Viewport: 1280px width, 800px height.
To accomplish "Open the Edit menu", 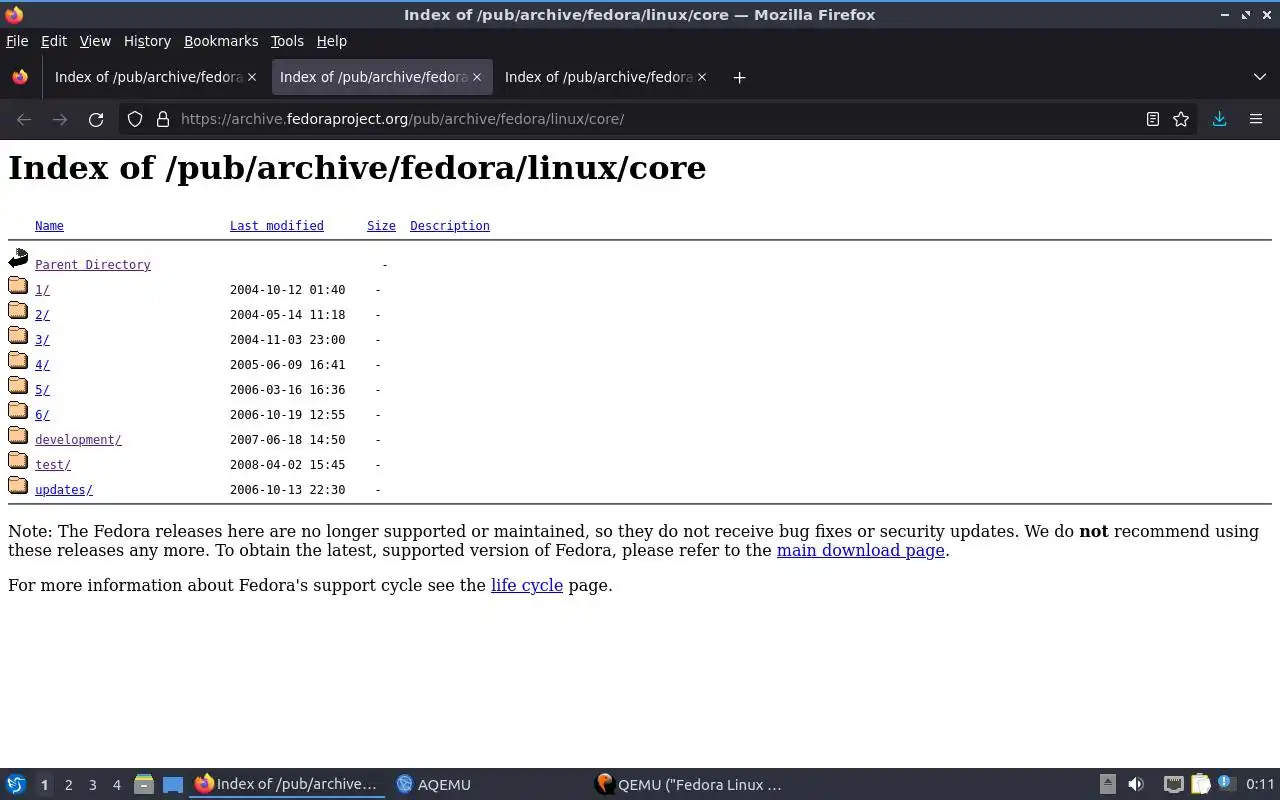I will [x=54, y=41].
